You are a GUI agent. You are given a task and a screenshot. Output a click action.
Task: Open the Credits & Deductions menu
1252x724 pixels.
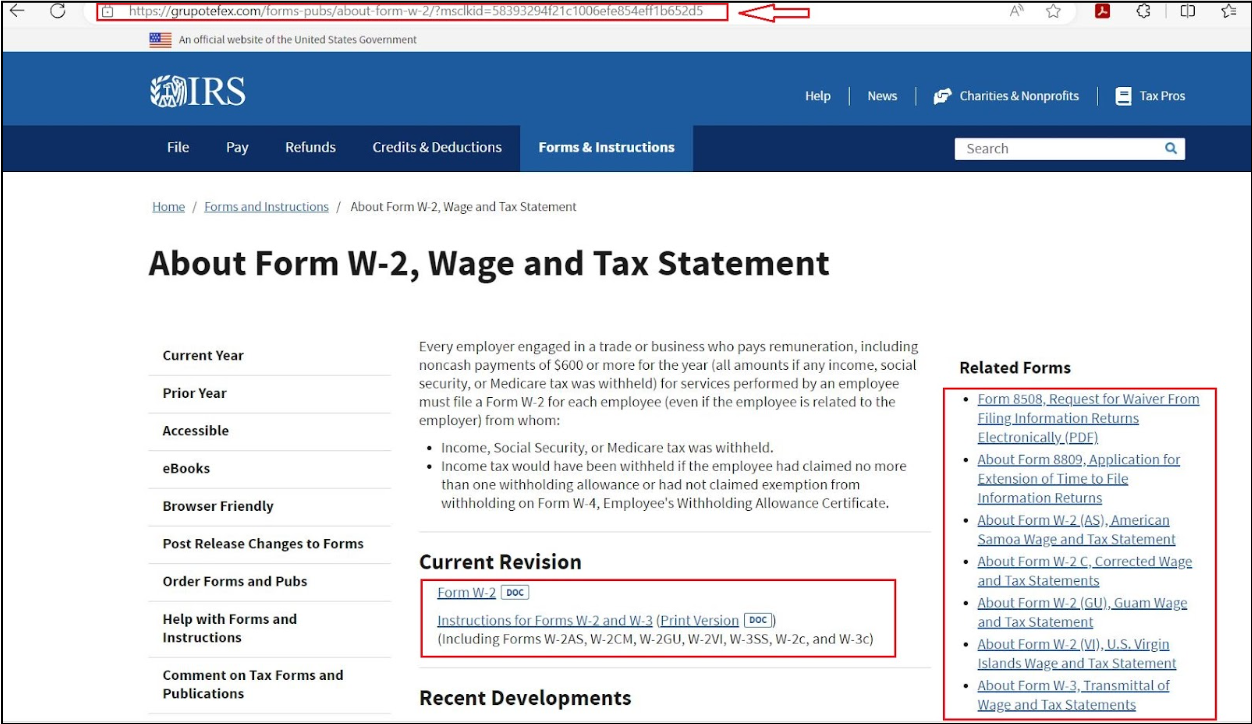(437, 147)
